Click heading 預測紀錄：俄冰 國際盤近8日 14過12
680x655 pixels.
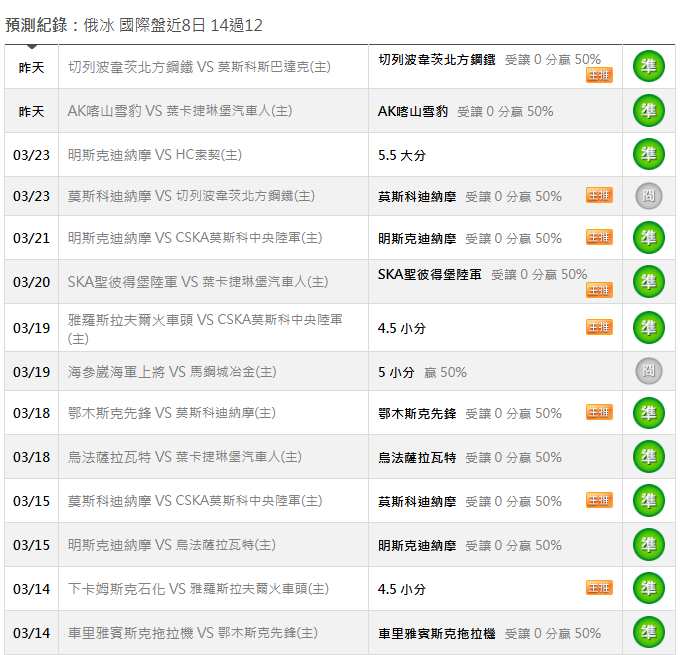coord(134,25)
